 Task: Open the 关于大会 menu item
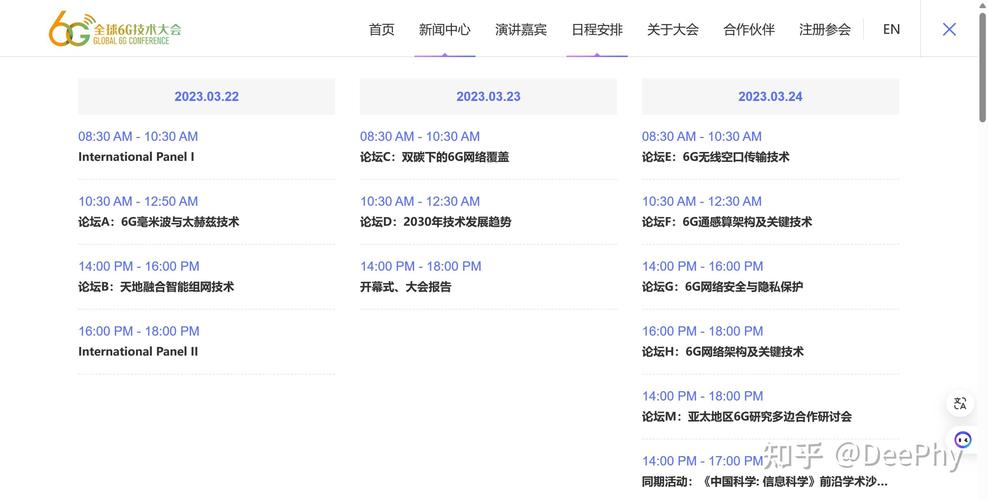(672, 29)
